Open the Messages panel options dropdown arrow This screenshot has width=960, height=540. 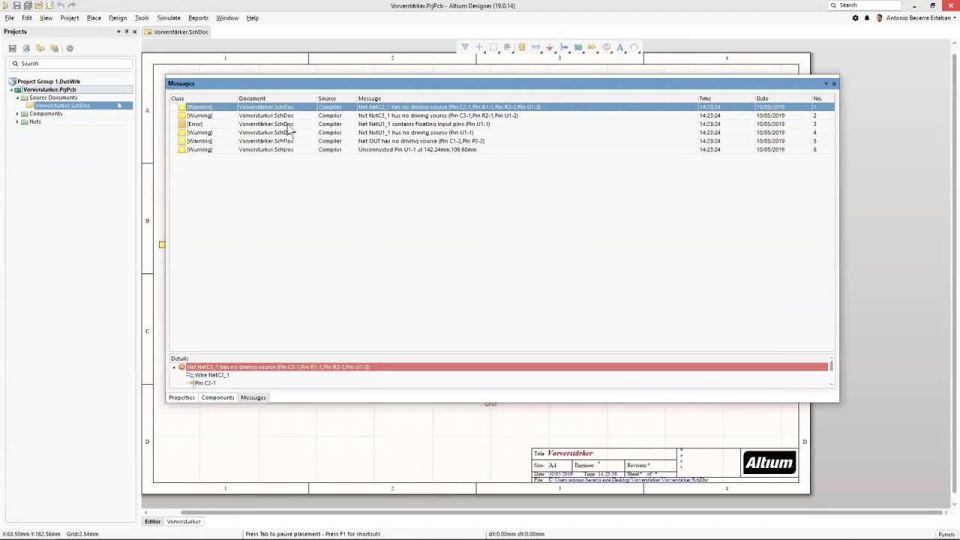pyautogui.click(x=826, y=83)
